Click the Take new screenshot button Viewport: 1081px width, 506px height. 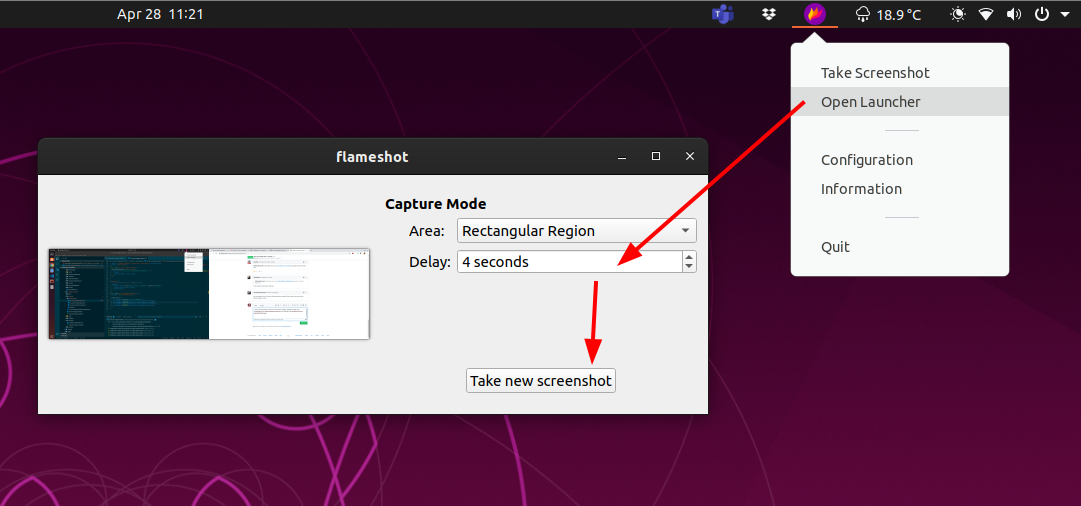[540, 381]
